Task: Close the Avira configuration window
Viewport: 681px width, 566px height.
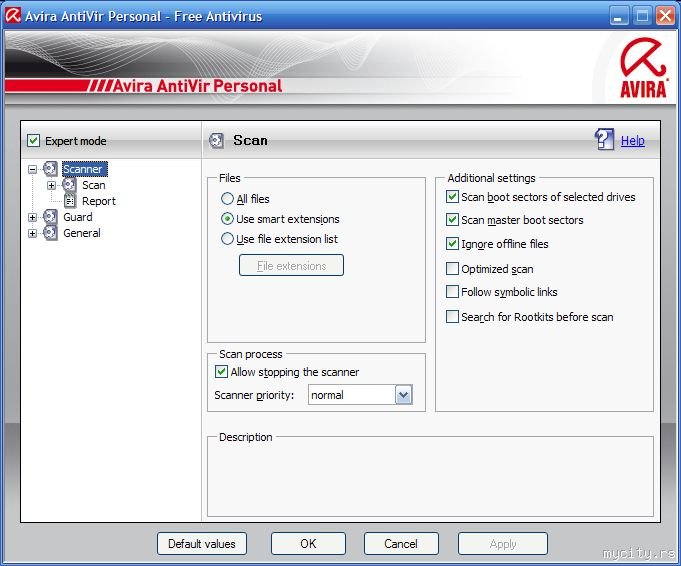Action: pos(665,16)
